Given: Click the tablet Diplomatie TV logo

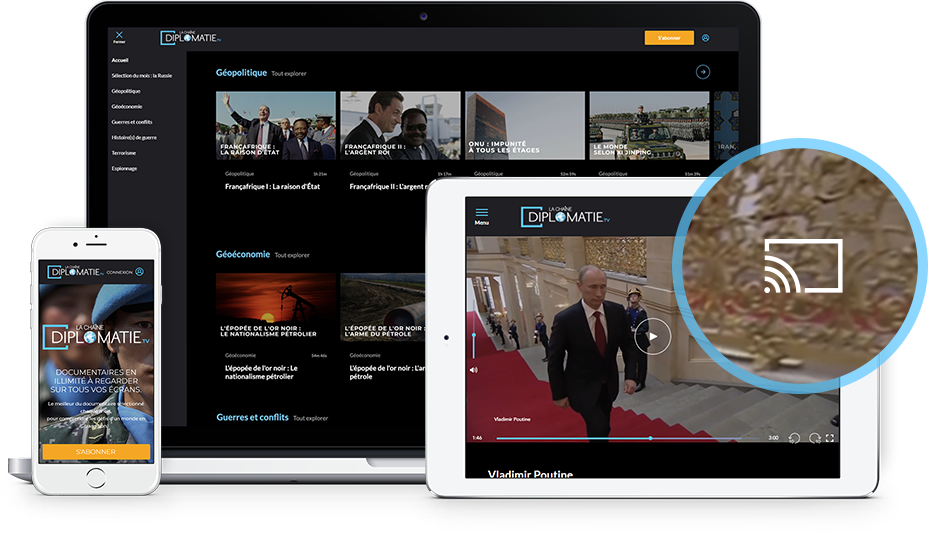Looking at the screenshot, I should click(x=565, y=217).
